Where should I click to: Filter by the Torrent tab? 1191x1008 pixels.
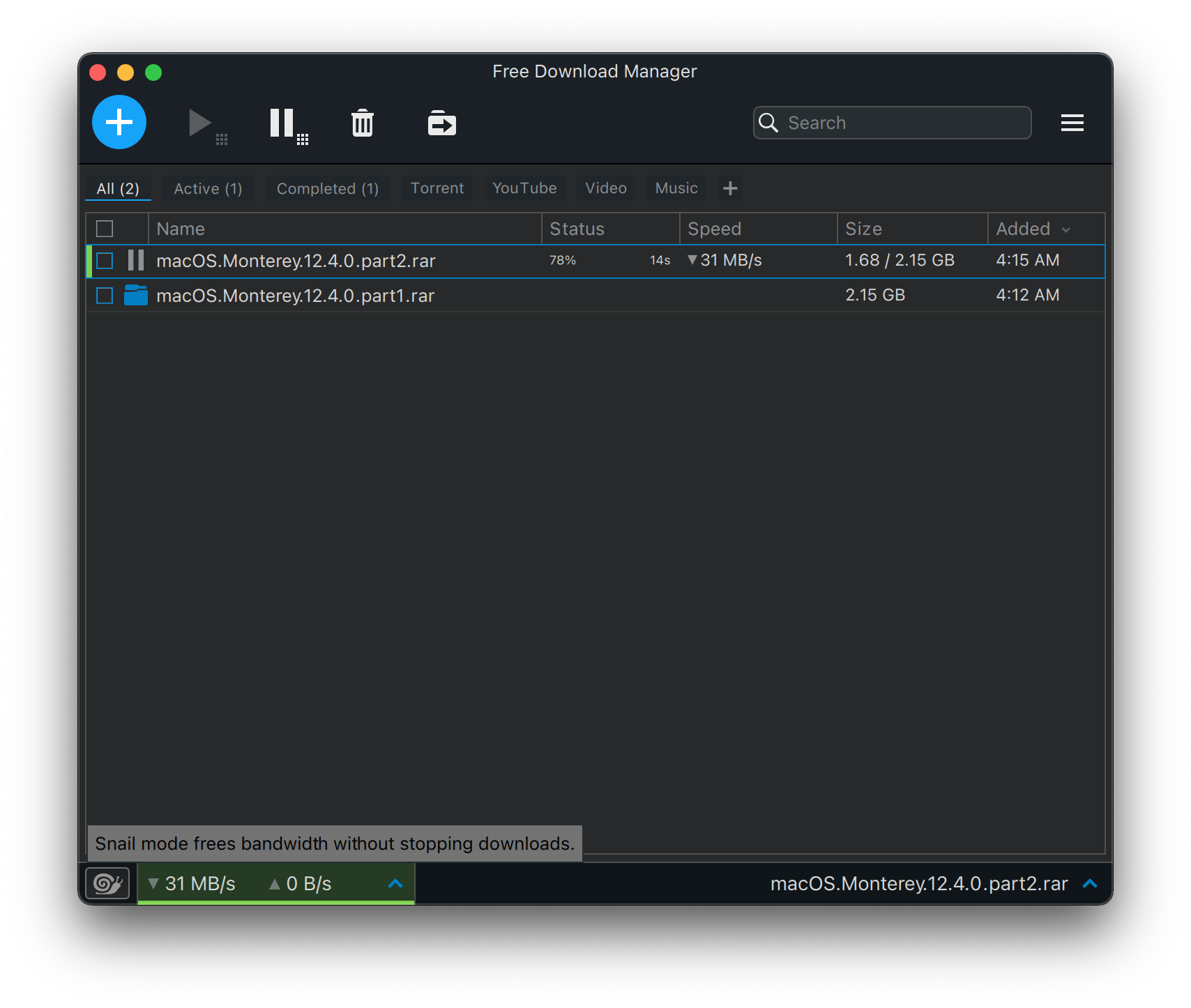click(437, 188)
